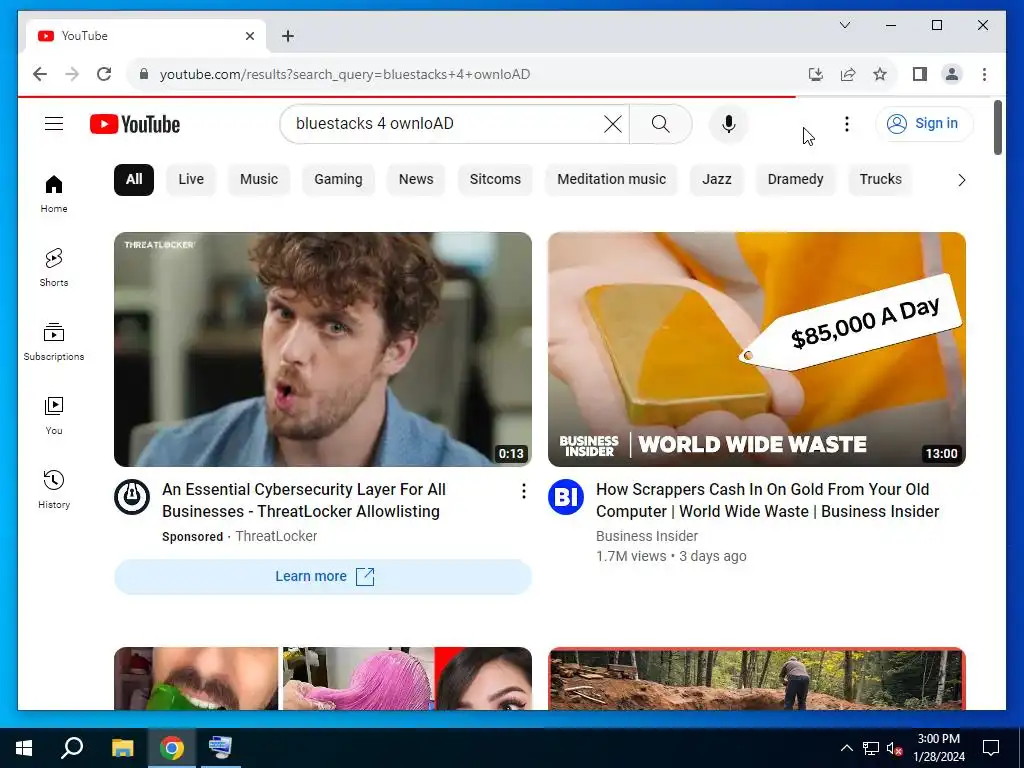Open Chrome tab search dropdown

point(844,25)
